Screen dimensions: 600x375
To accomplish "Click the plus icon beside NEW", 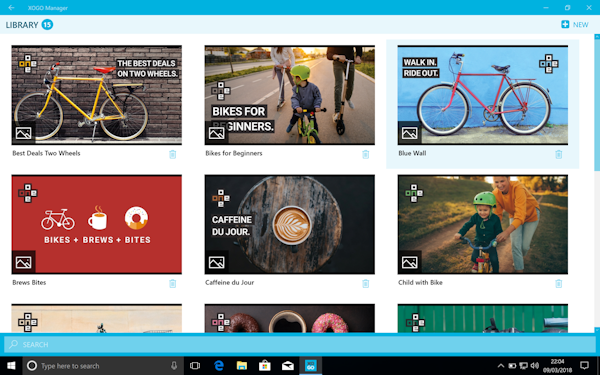I will coord(565,24).
